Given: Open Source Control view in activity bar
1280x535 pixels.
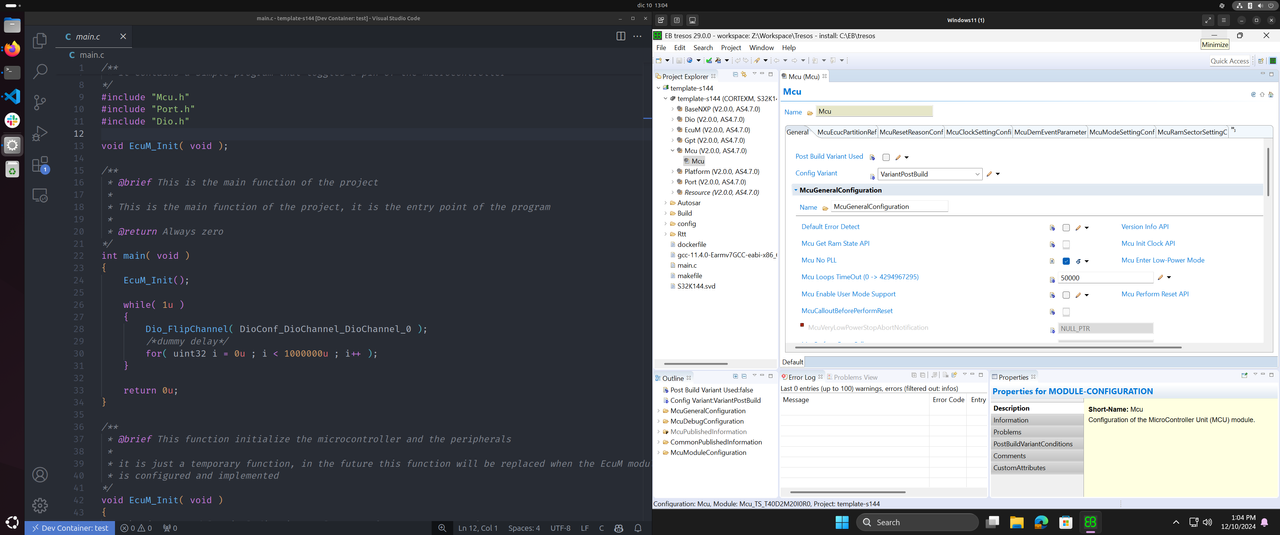Looking at the screenshot, I should coord(40,102).
